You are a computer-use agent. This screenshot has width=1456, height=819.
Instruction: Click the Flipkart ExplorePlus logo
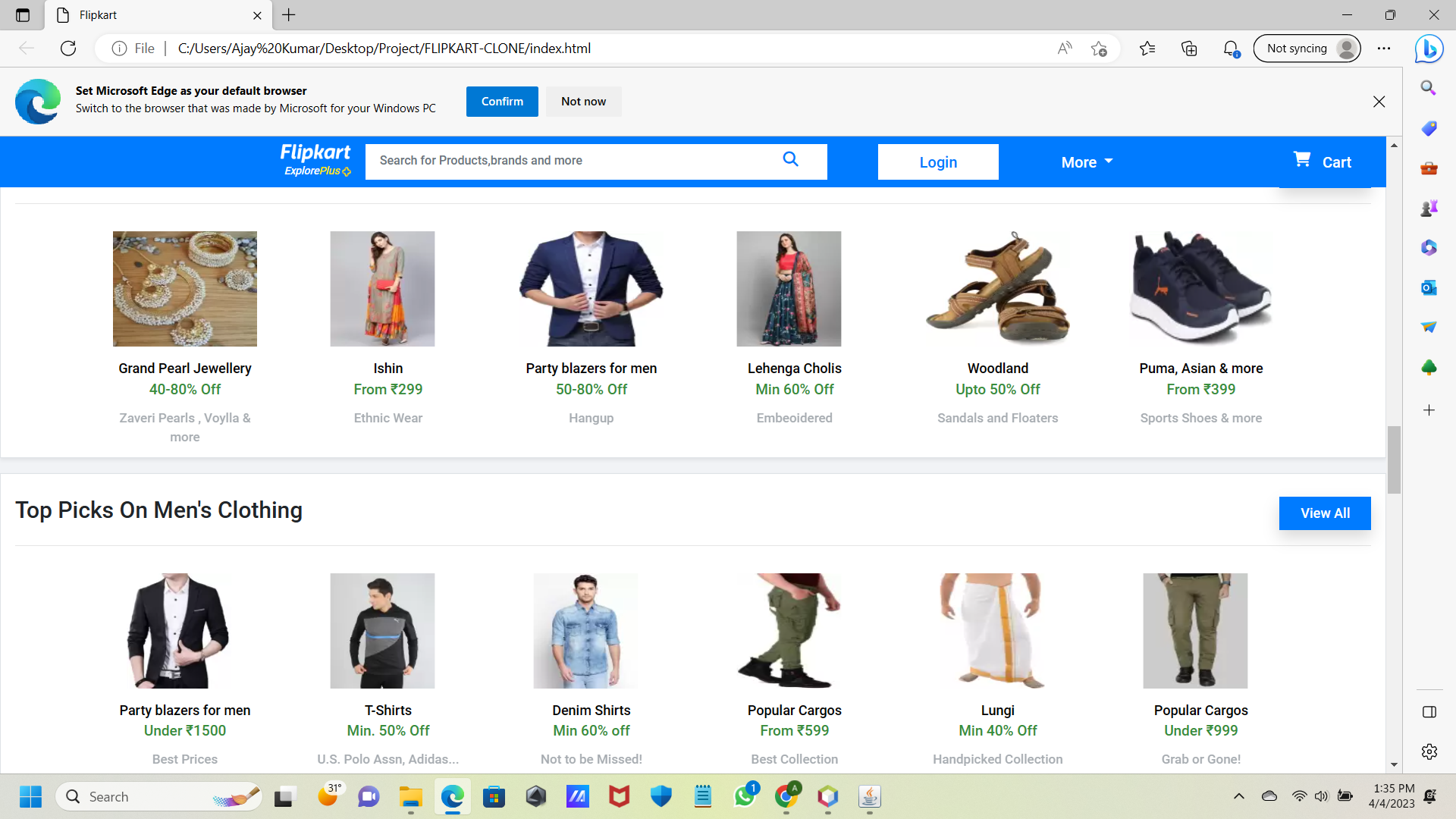[314, 160]
